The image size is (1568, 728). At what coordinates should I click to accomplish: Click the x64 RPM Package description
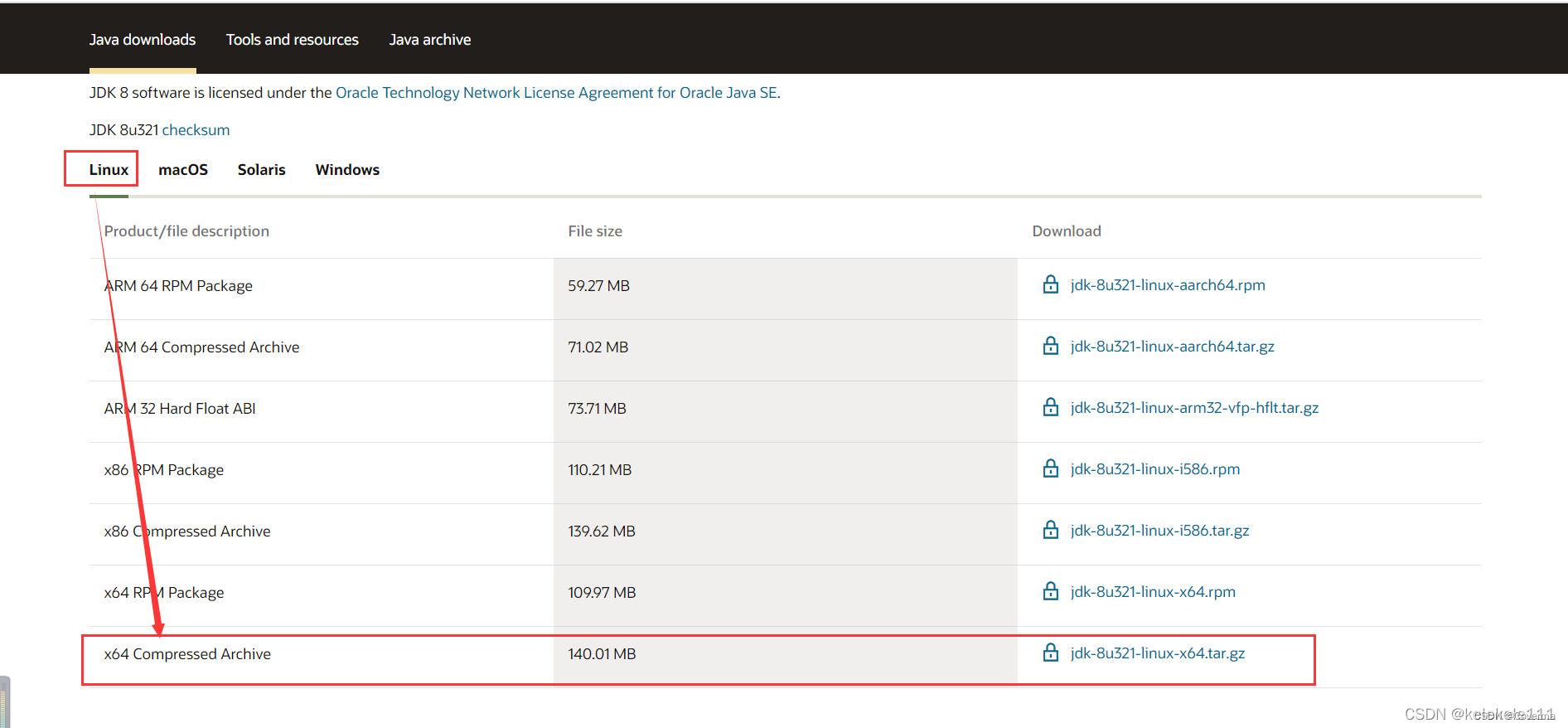point(164,593)
